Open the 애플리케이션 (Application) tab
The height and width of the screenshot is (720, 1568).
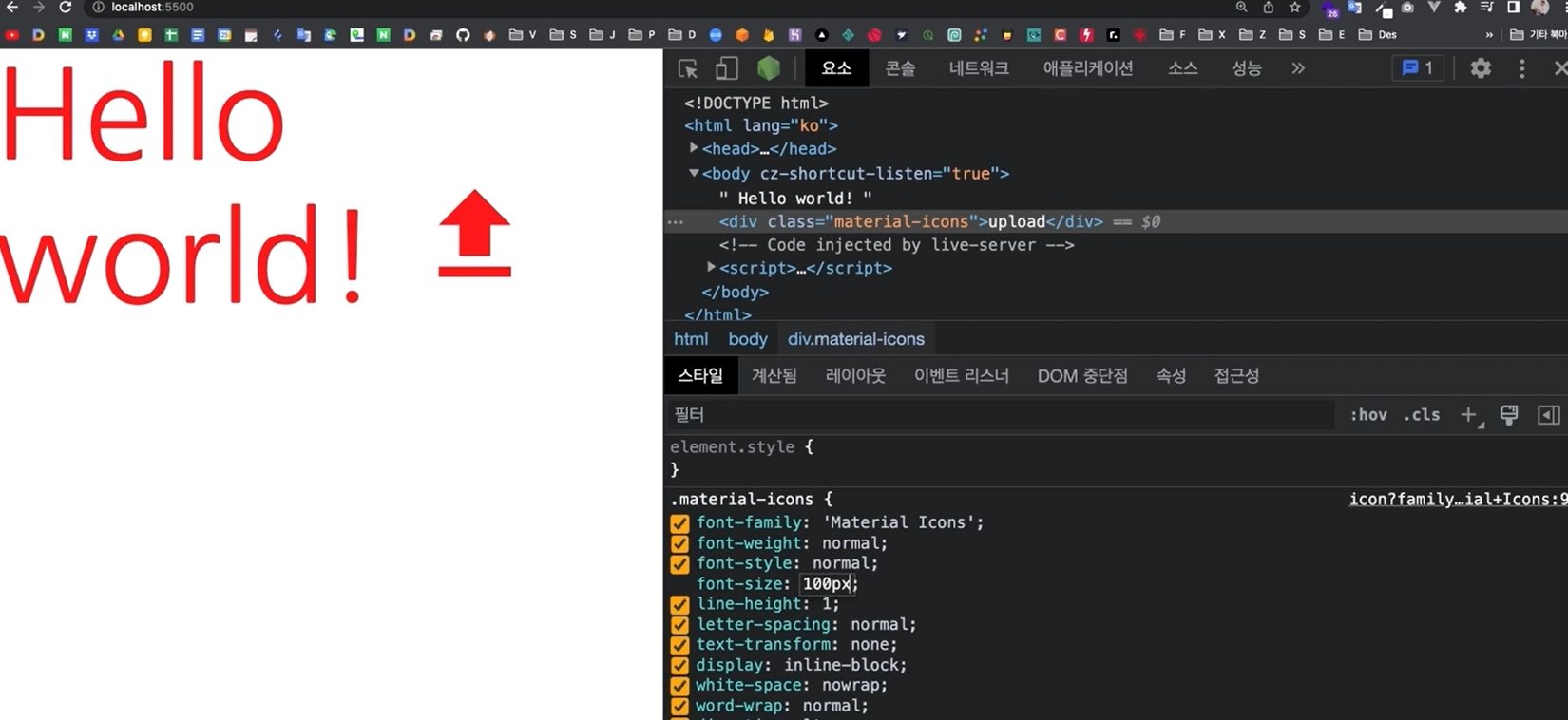pyautogui.click(x=1088, y=68)
